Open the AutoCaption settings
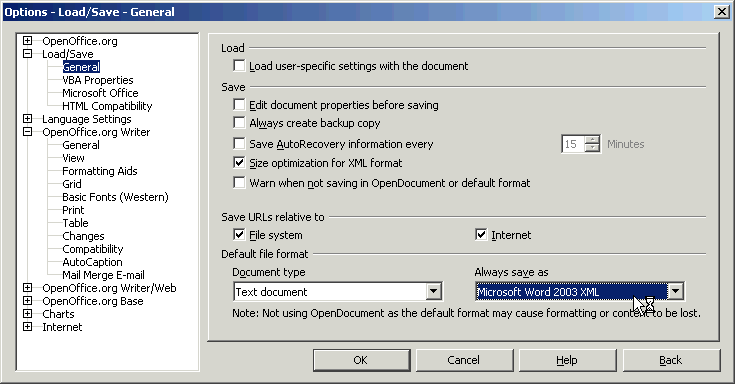The width and height of the screenshot is (735, 384). 92,262
